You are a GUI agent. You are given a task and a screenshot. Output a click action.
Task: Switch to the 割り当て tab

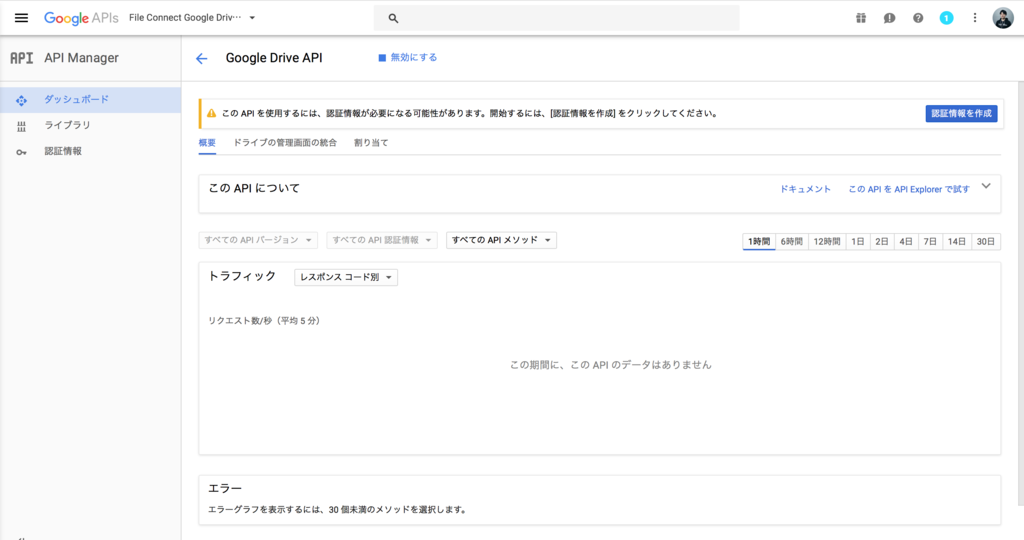pyautogui.click(x=371, y=143)
